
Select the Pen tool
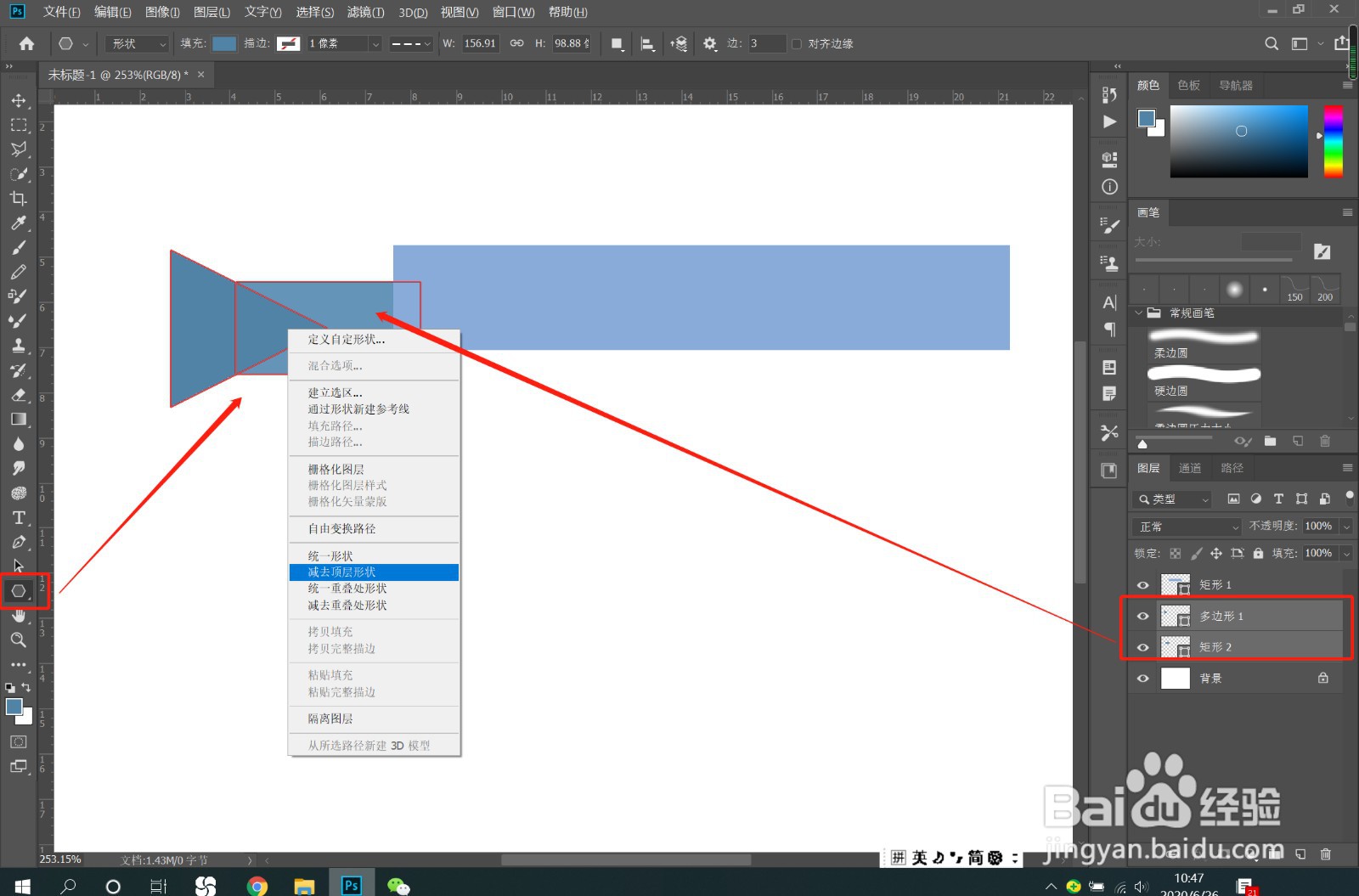pos(18,542)
